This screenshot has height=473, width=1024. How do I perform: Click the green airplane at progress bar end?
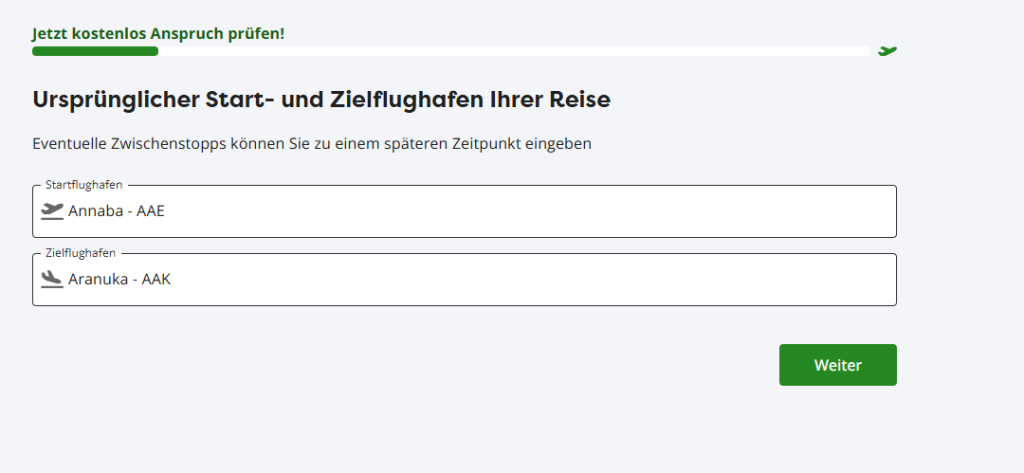coord(887,49)
